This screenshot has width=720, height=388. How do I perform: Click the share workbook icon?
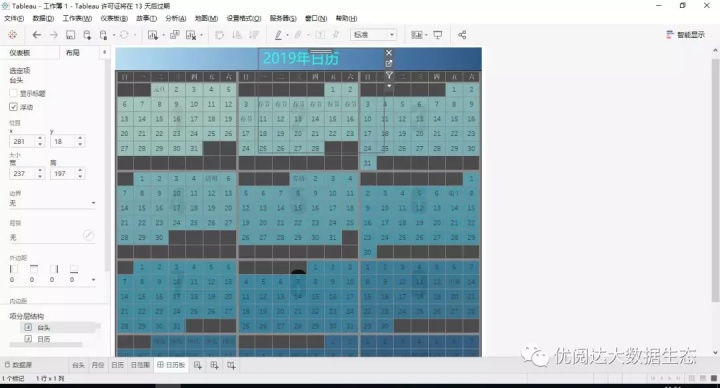click(x=462, y=35)
